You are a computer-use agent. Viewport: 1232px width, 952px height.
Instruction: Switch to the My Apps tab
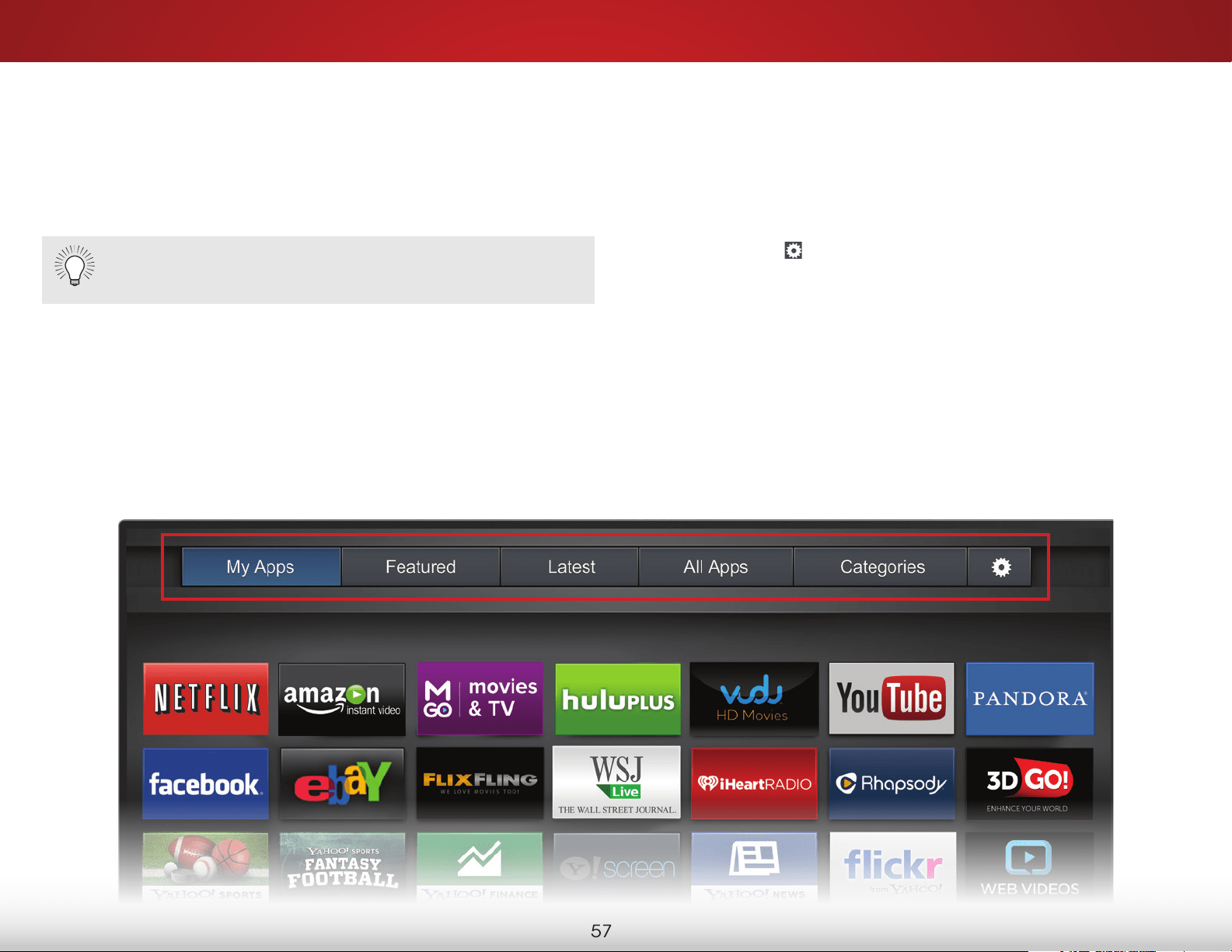coord(261,567)
